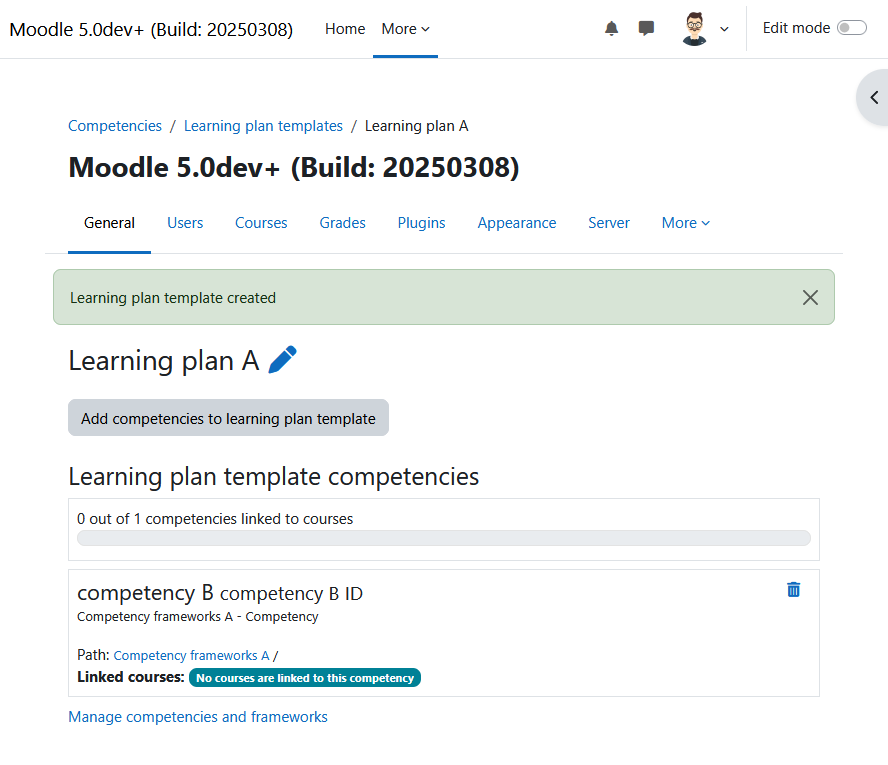This screenshot has height=765, width=888.
Task: Switch to the Users tab
Action: 185,223
